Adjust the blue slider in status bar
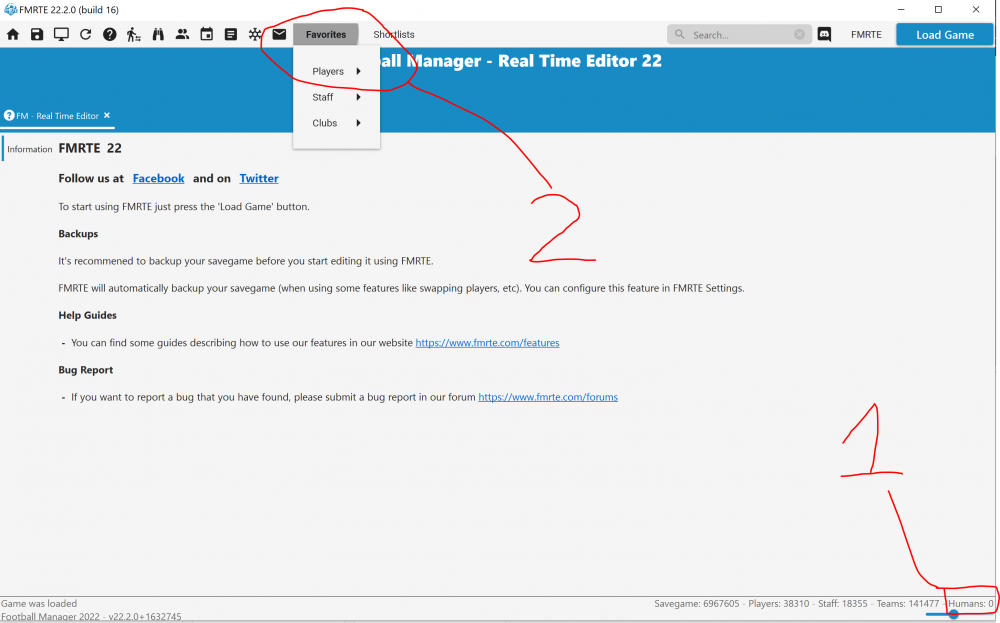 tap(953, 614)
